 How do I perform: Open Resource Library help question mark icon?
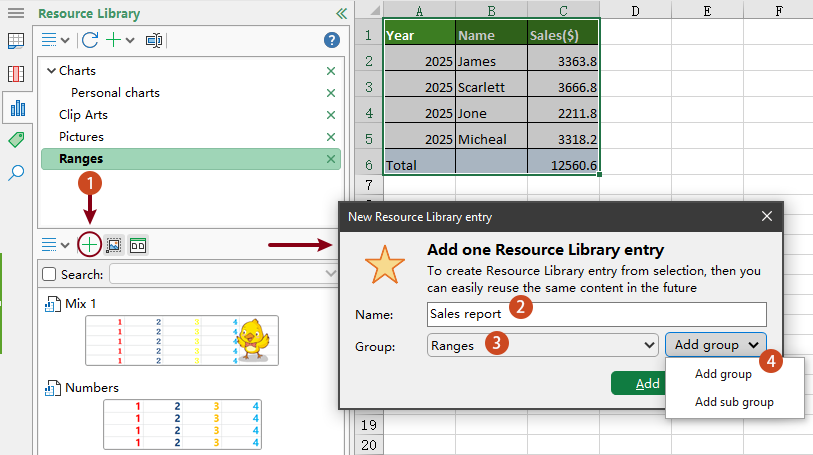point(332,40)
